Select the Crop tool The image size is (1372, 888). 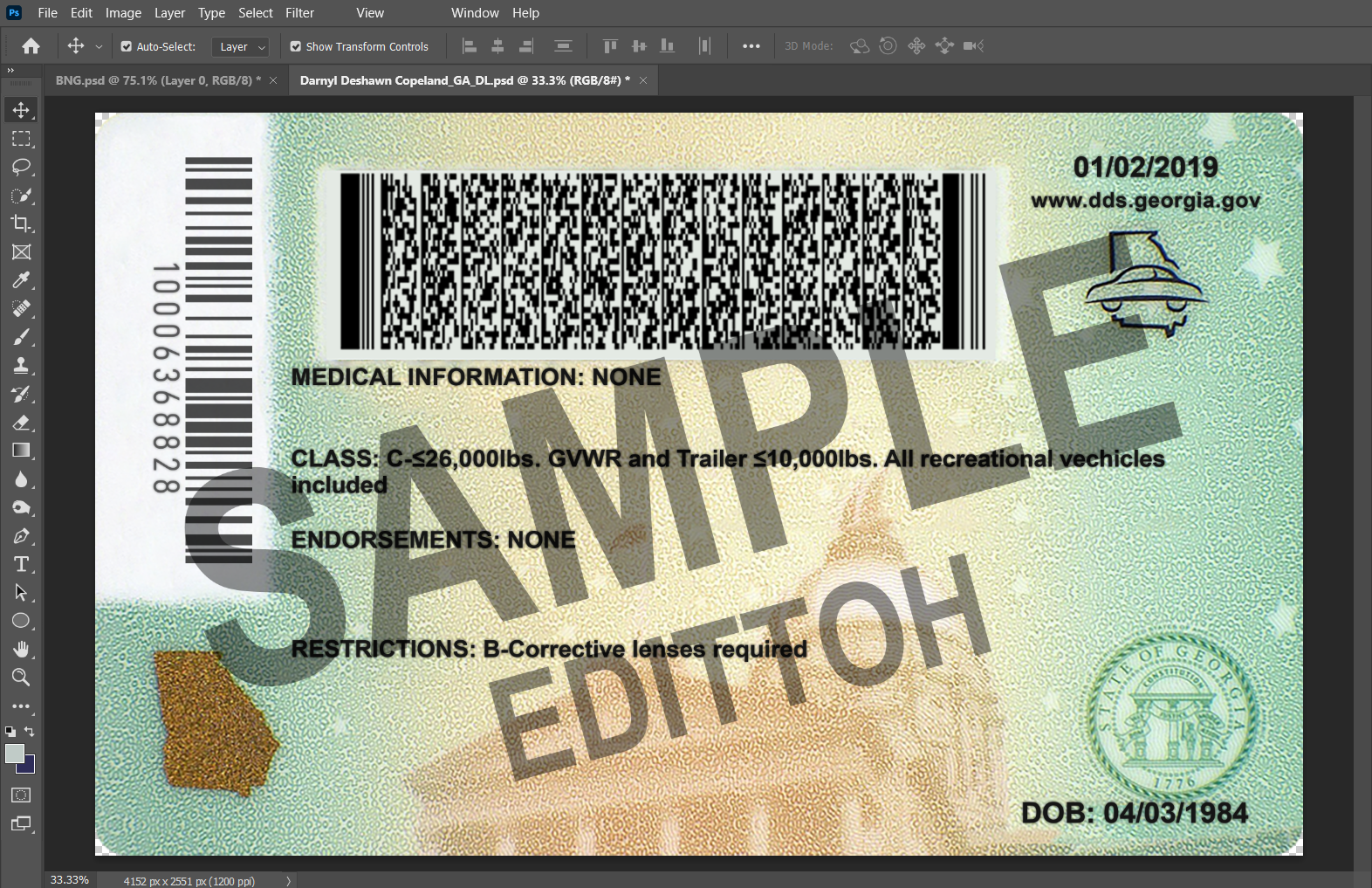pos(21,224)
